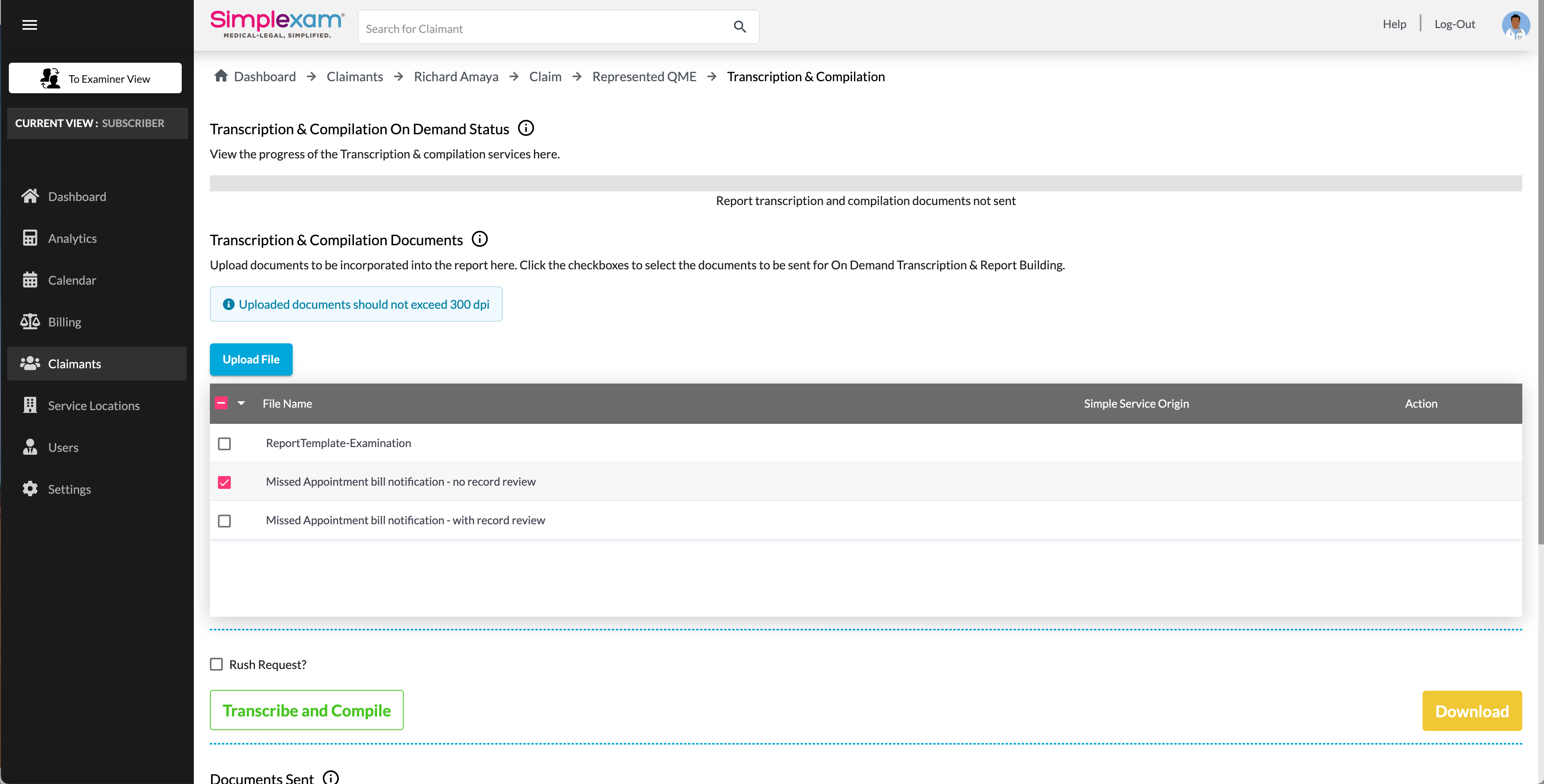1544x784 pixels.
Task: Click the Settings gear icon in sidebar
Action: [x=30, y=489]
